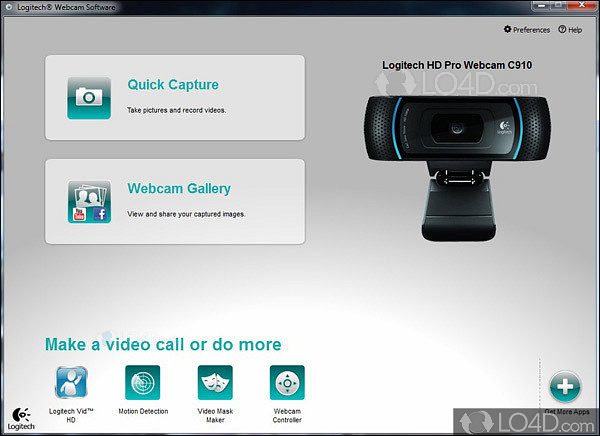Open the Preferences text link
This screenshot has width=600, height=436.
(x=532, y=30)
